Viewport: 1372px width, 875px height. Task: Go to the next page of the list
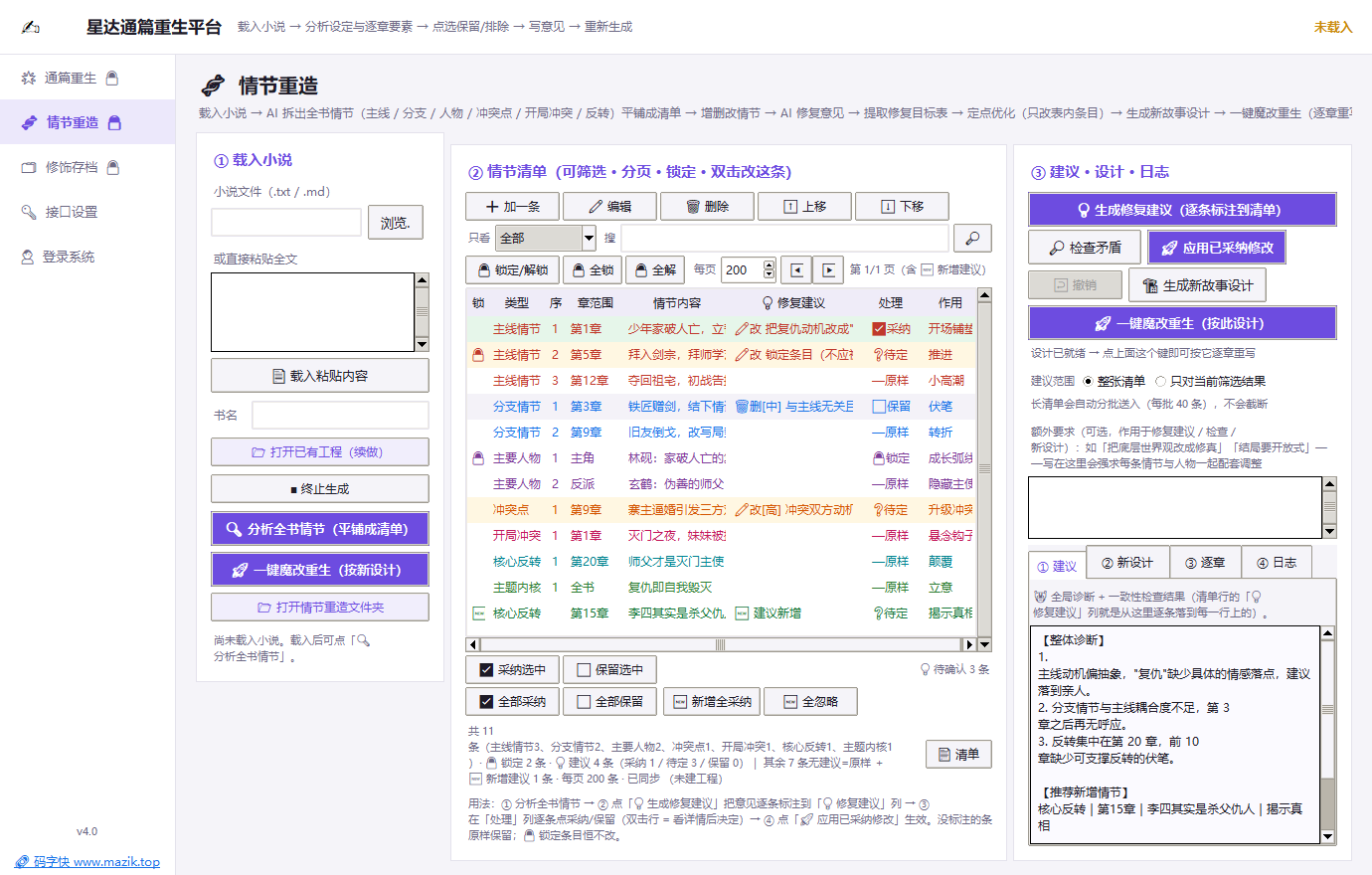828,269
